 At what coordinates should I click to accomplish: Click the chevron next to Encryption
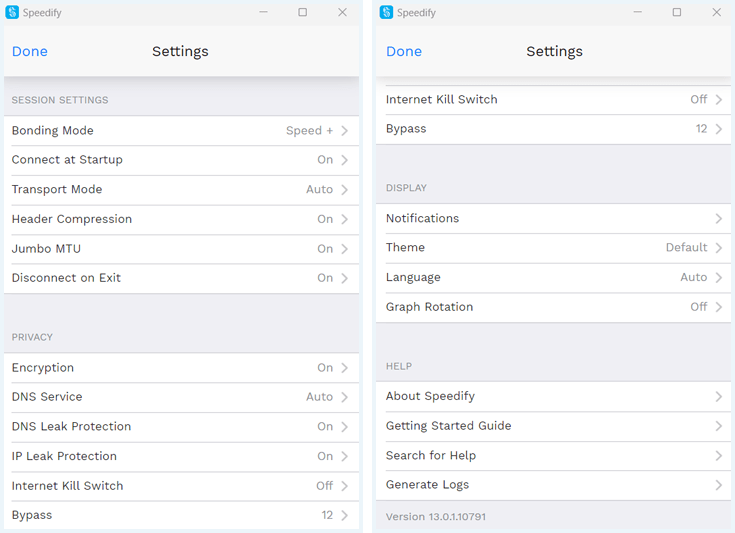click(x=345, y=368)
